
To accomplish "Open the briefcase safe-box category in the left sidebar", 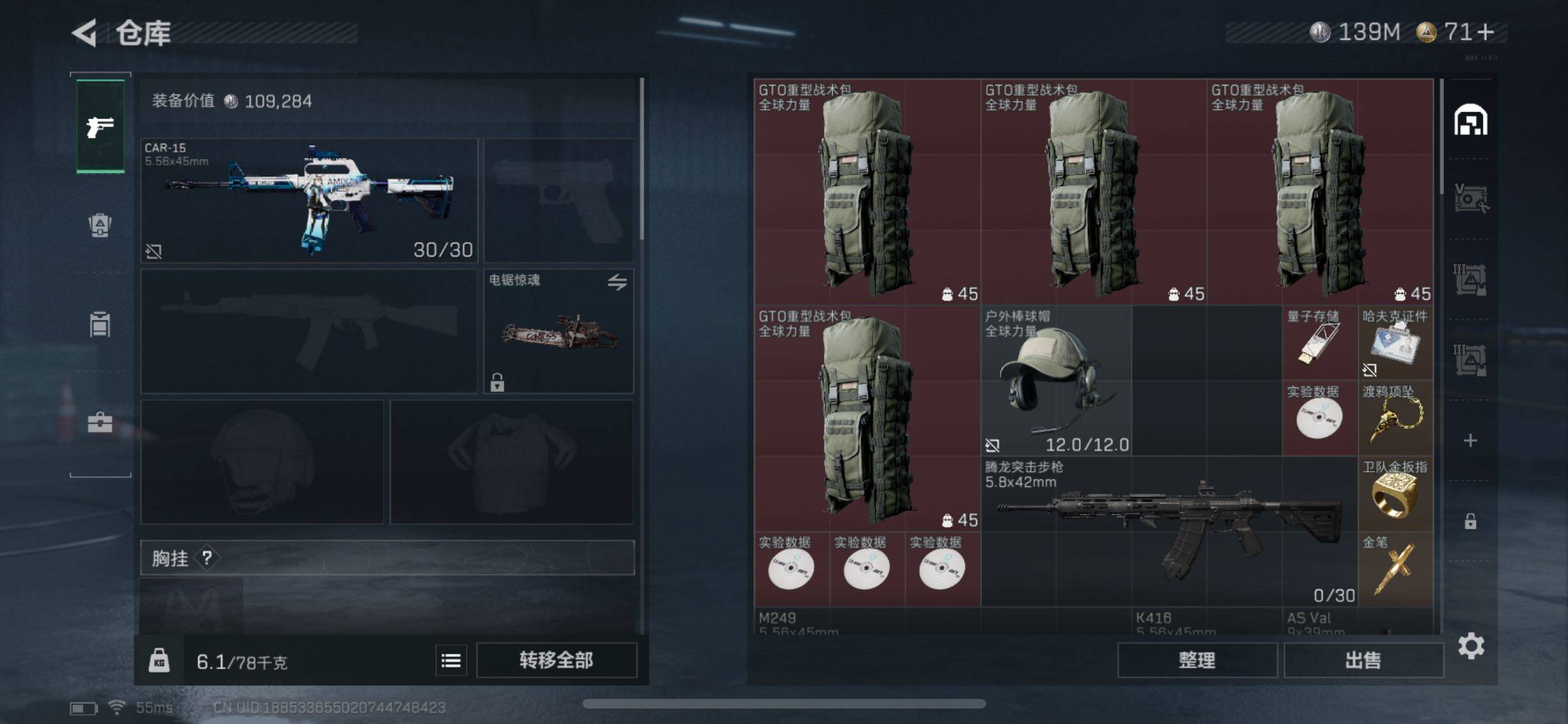I will 100,423.
